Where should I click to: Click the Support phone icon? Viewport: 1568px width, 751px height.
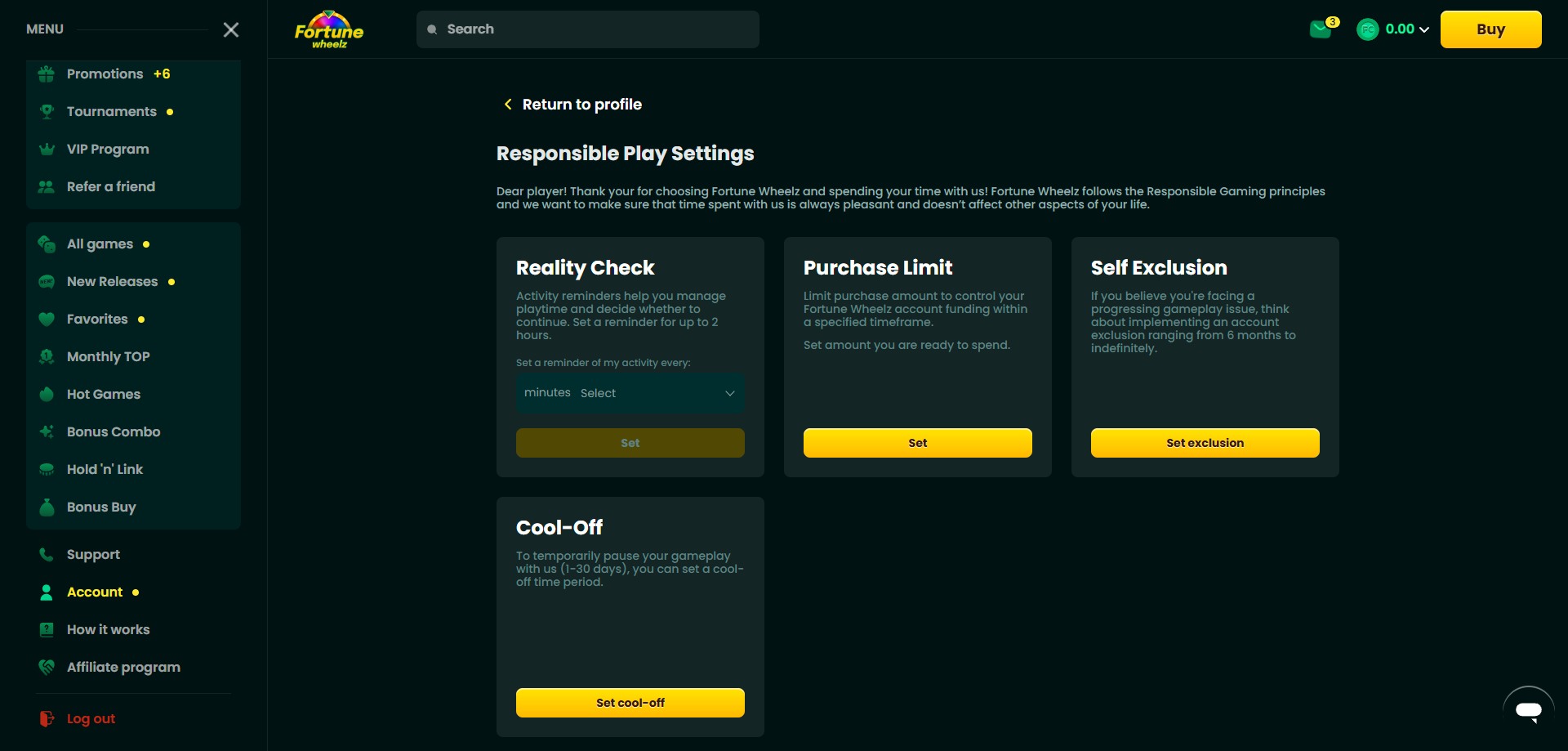[47, 555]
